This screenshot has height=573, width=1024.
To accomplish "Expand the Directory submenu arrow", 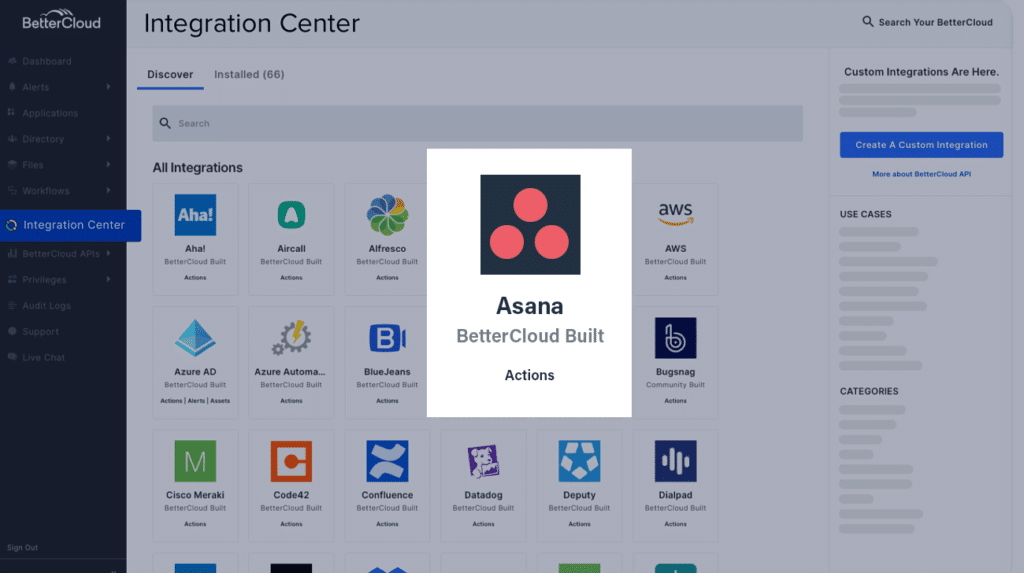I will (x=108, y=139).
